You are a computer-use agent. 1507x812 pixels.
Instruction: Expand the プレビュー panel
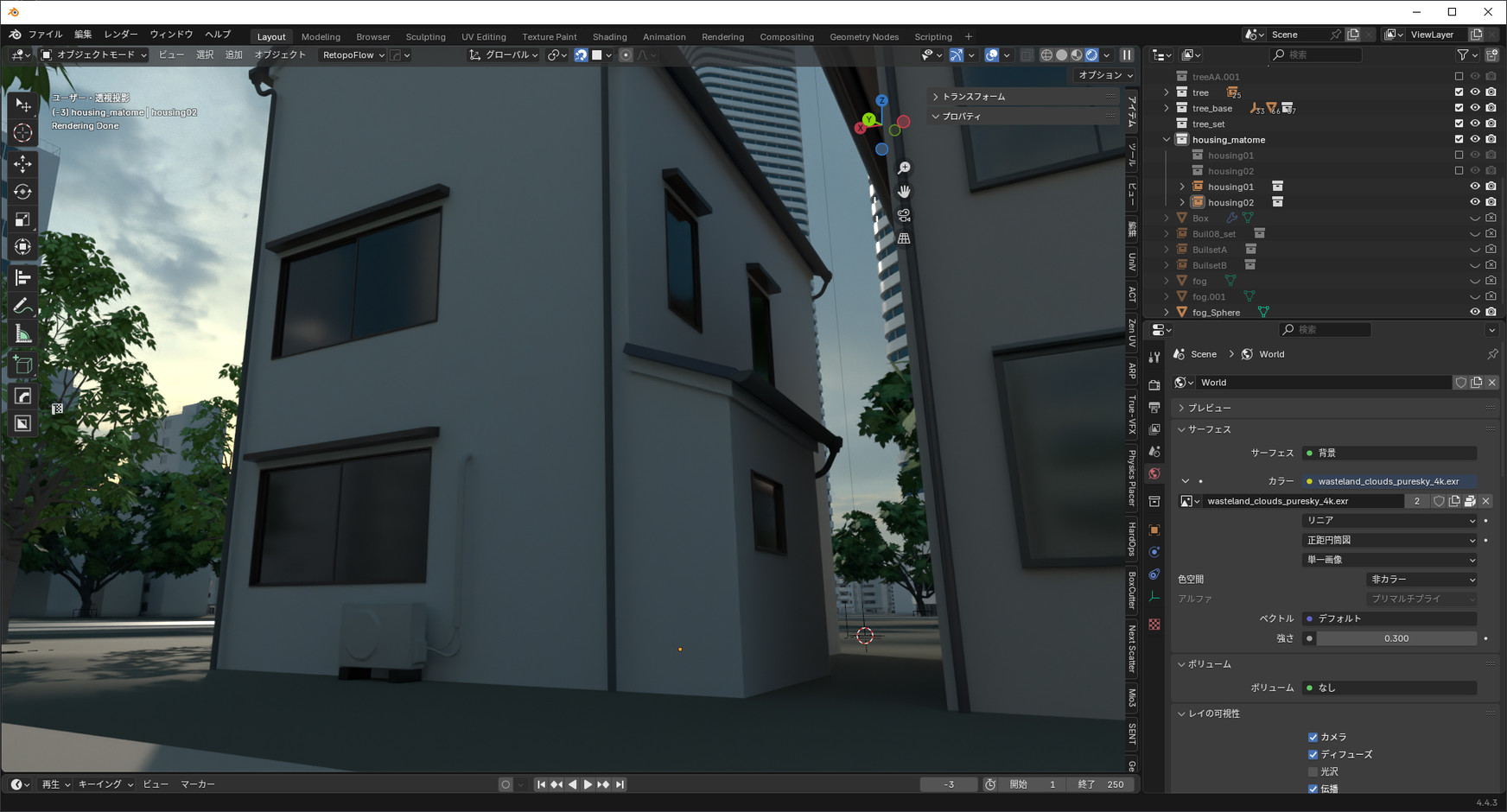(x=1209, y=408)
